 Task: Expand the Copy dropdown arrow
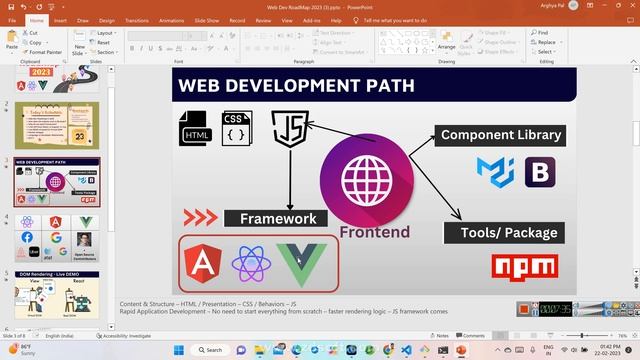[x=47, y=42]
